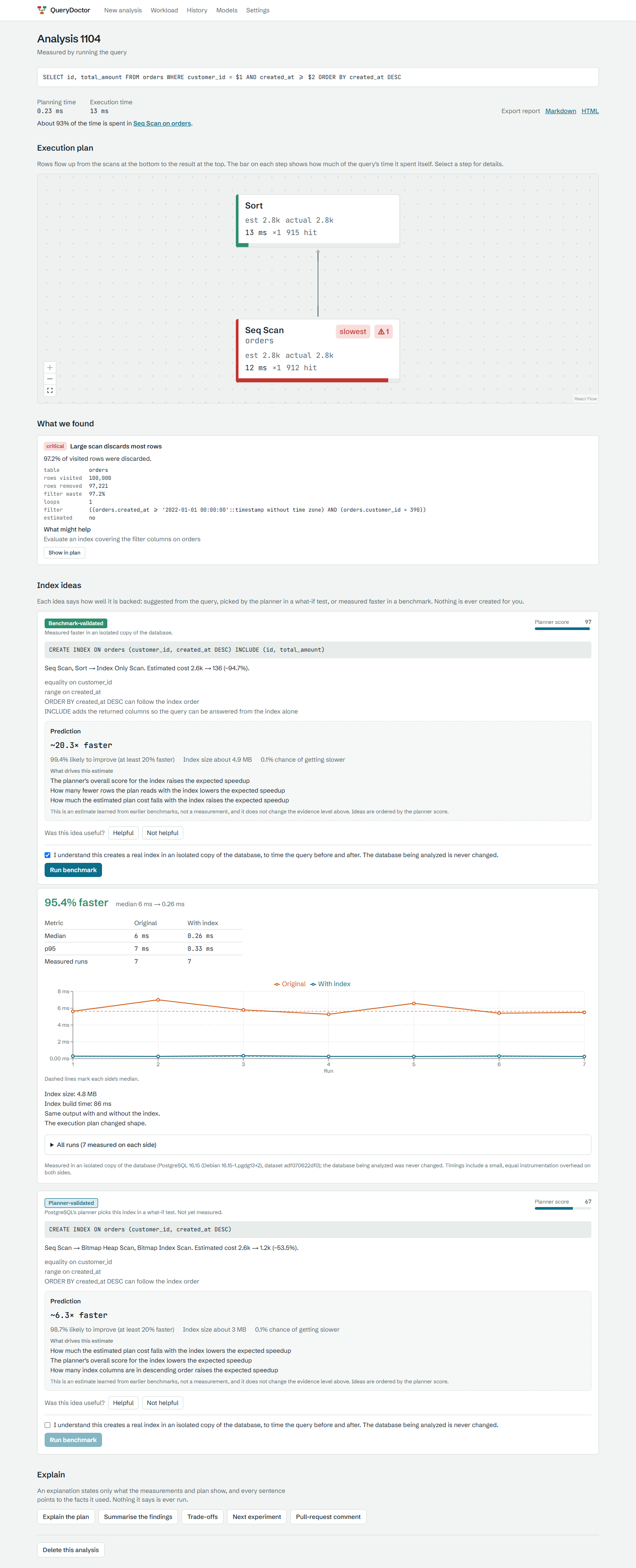Click the planner score 67 bar
The height and width of the screenshot is (1568, 636).
[x=562, y=1208]
